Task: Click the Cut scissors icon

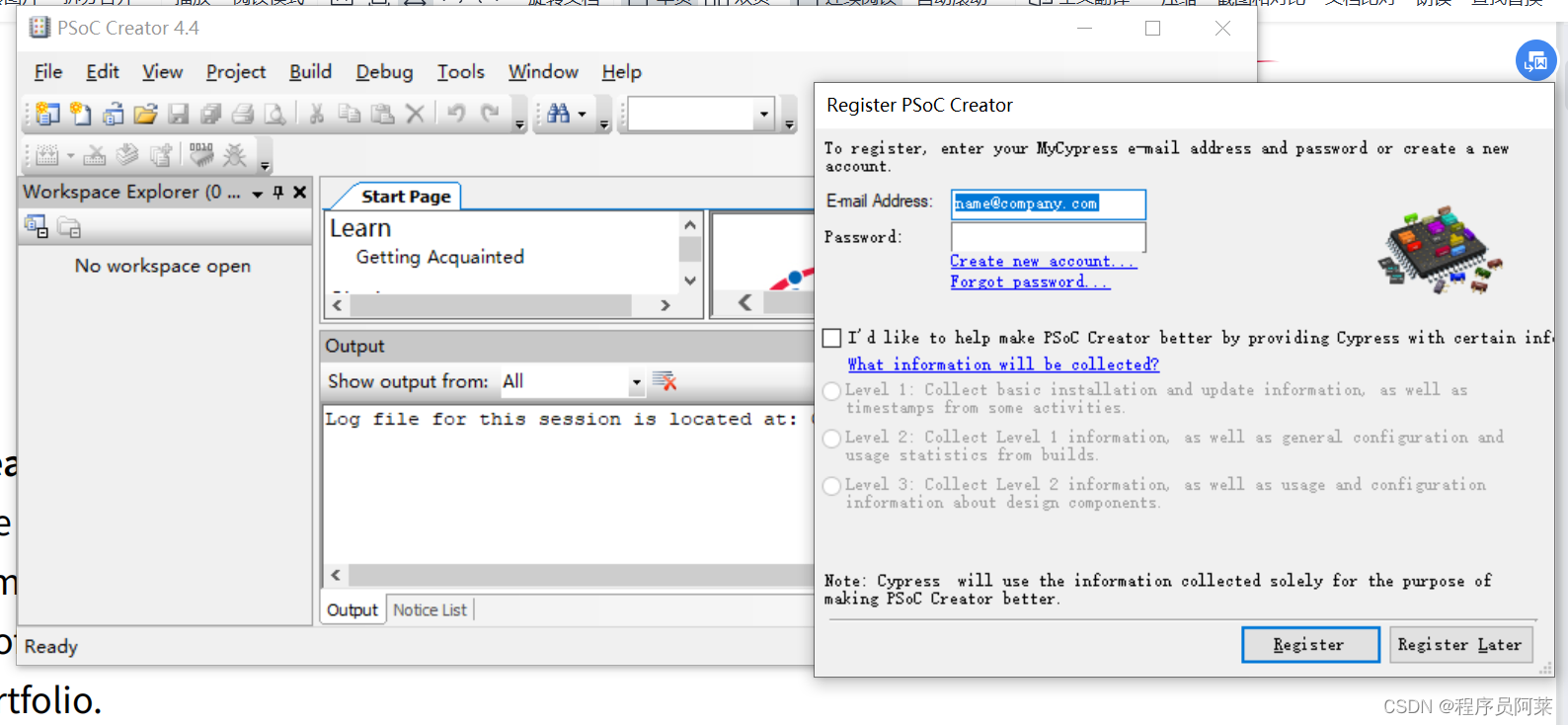Action: click(317, 115)
